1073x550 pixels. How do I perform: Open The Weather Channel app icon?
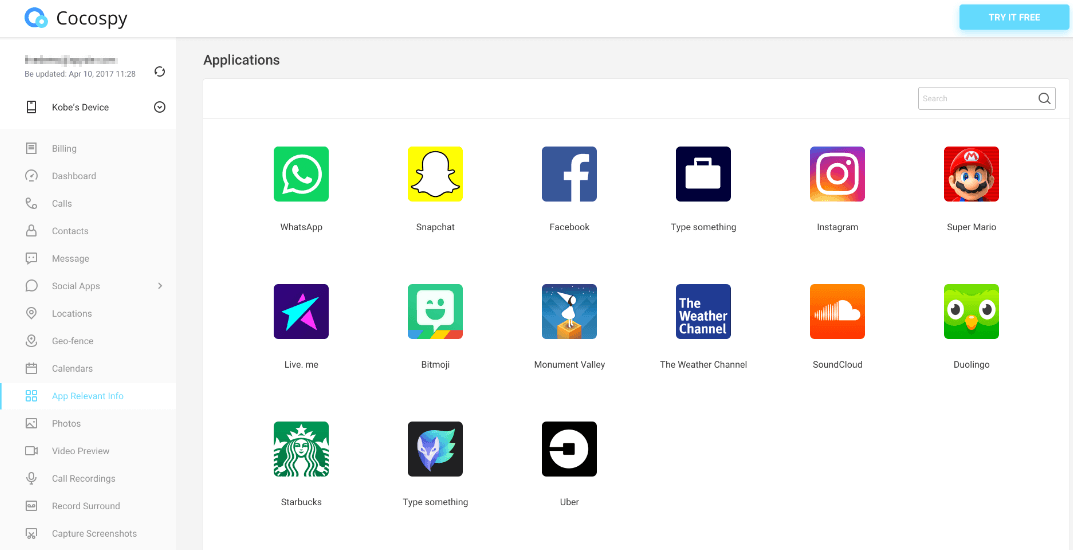tap(703, 311)
